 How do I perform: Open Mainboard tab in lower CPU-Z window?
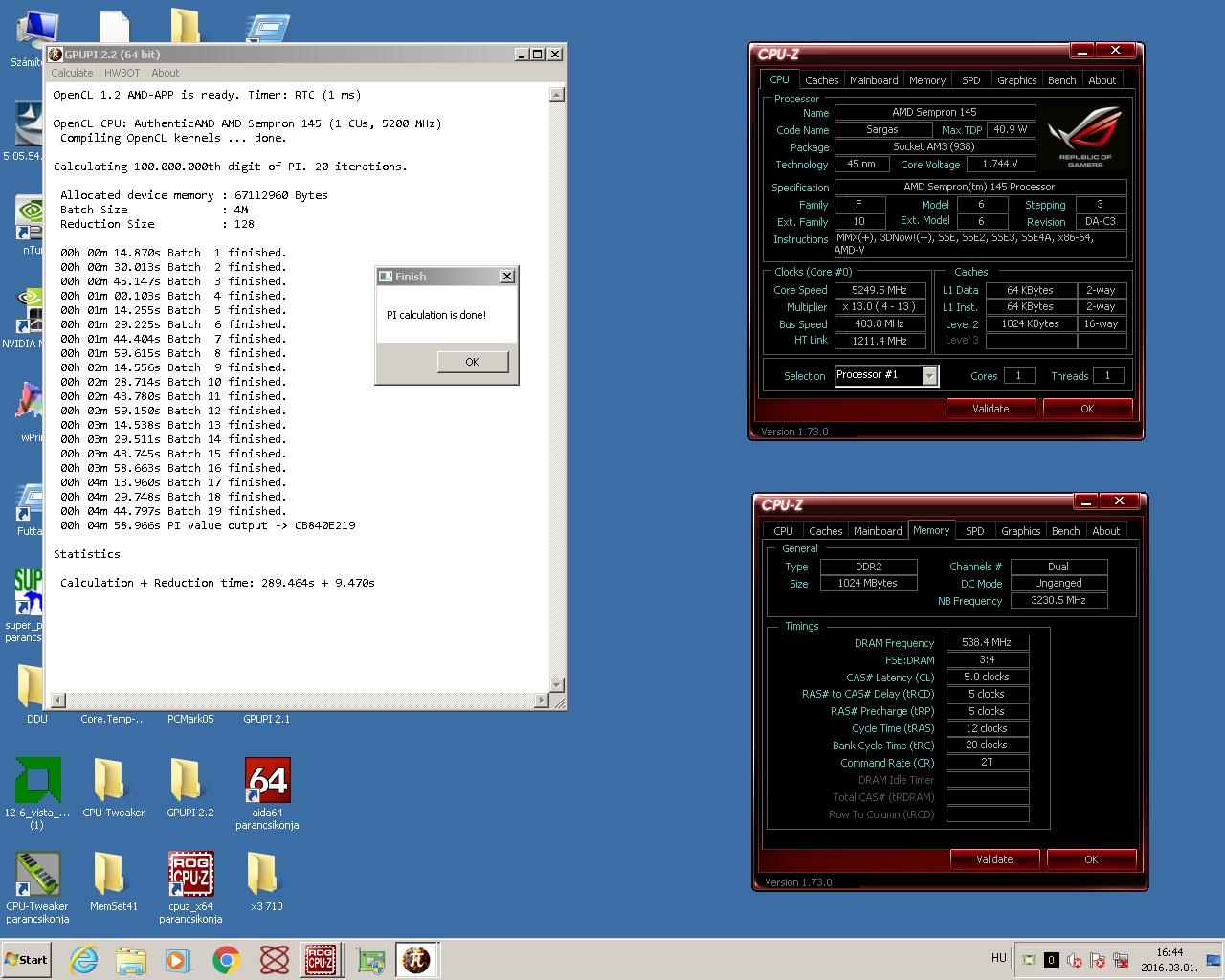click(878, 531)
